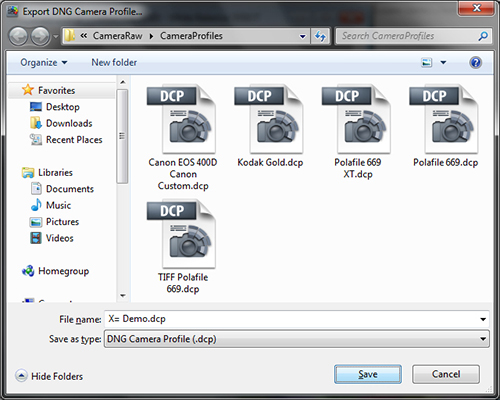This screenshot has width=500, height=400.
Task: Click the Back navigation arrow
Action: 18,36
